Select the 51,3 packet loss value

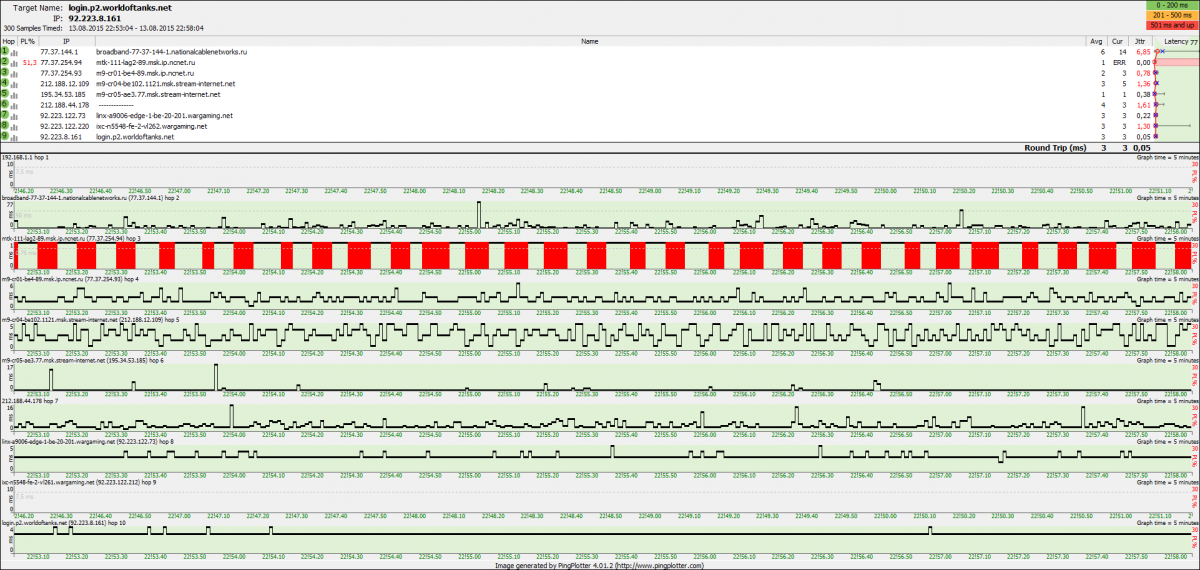pos(28,62)
